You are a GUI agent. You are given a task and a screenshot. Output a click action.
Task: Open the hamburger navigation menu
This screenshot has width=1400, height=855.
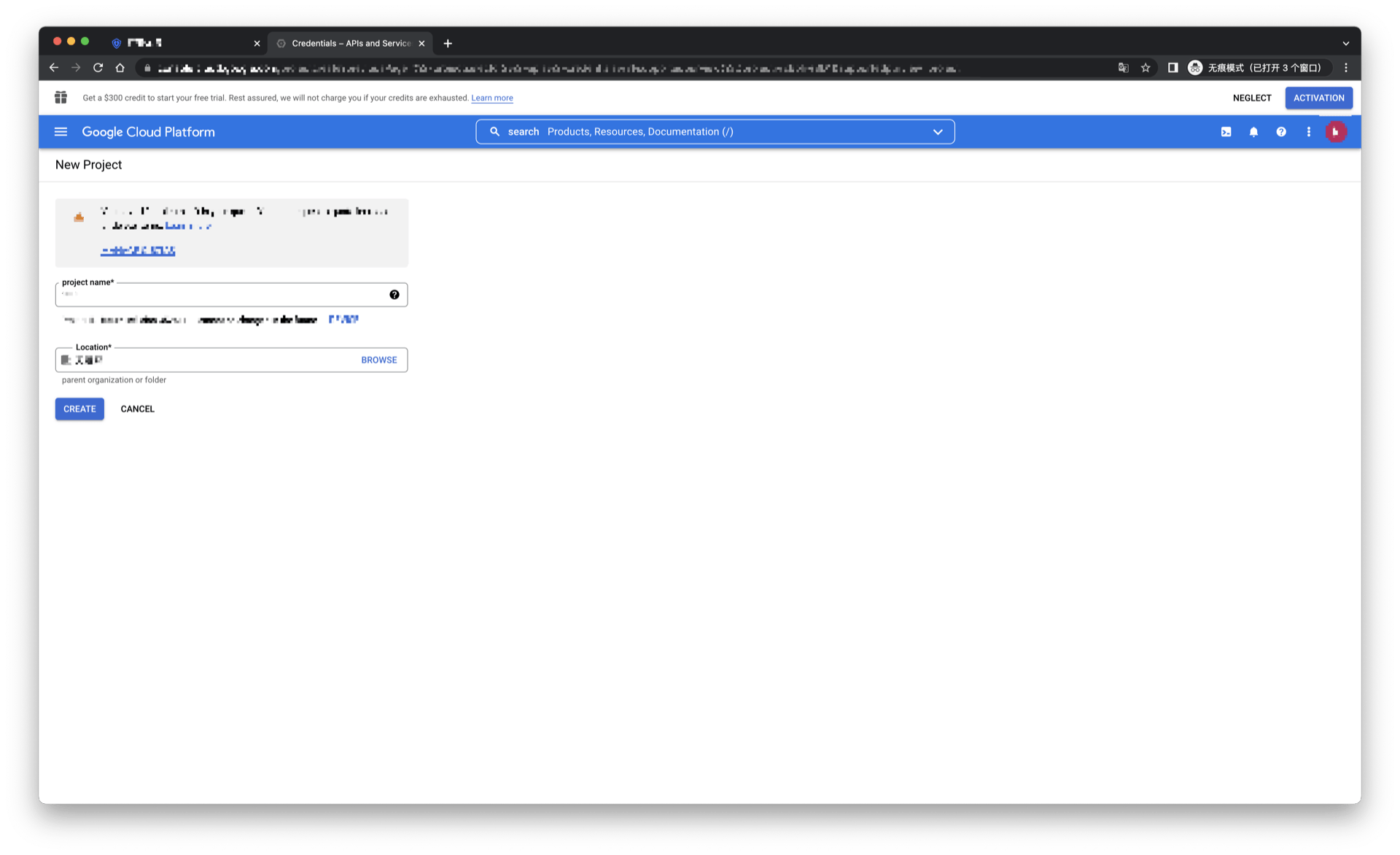61,132
